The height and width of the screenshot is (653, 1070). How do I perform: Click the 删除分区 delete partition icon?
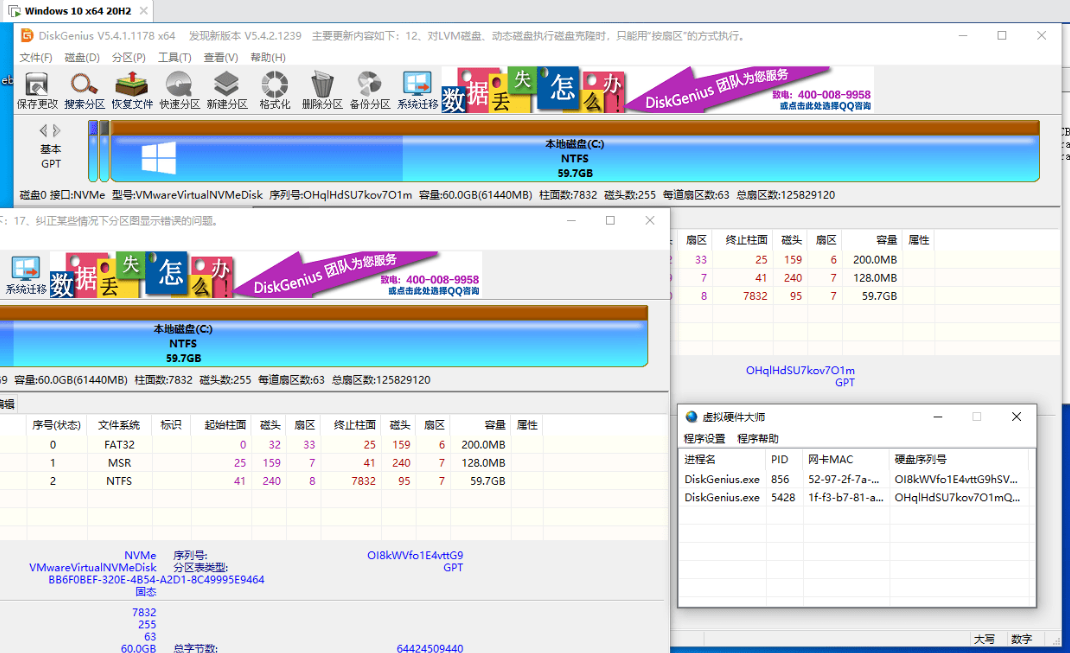(322, 90)
